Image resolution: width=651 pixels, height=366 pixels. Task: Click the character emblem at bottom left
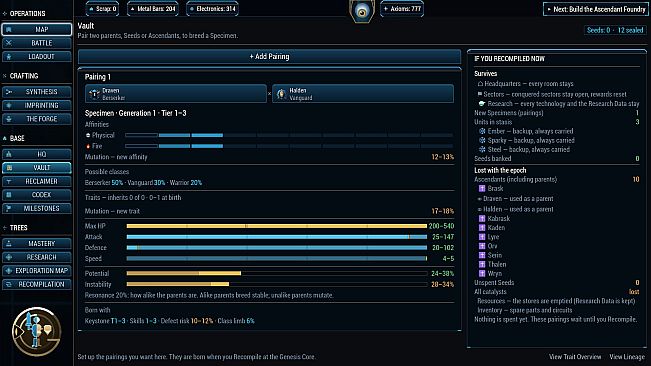[x=37, y=332]
